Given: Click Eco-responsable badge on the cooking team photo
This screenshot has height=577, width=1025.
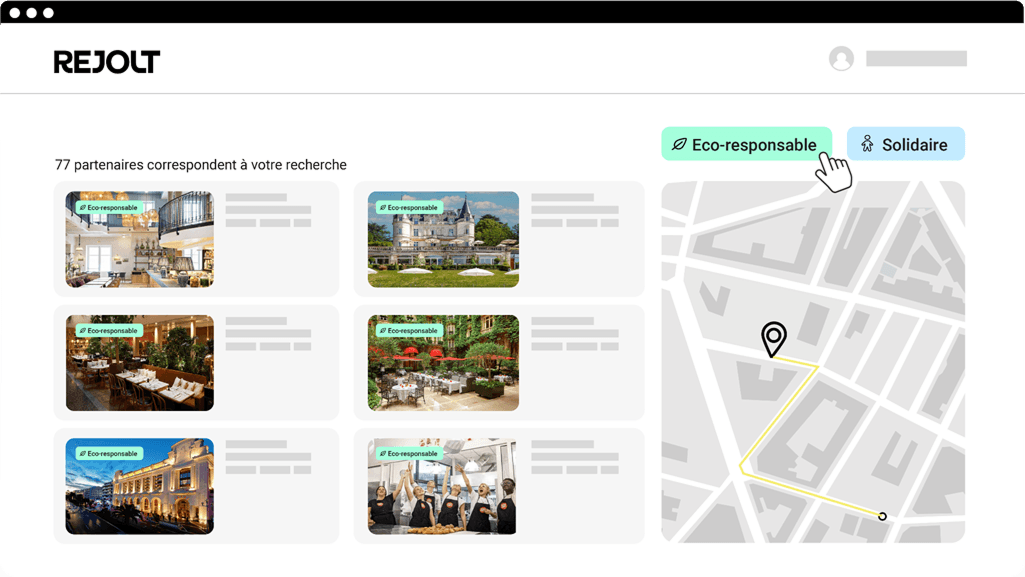Looking at the screenshot, I should pos(409,454).
